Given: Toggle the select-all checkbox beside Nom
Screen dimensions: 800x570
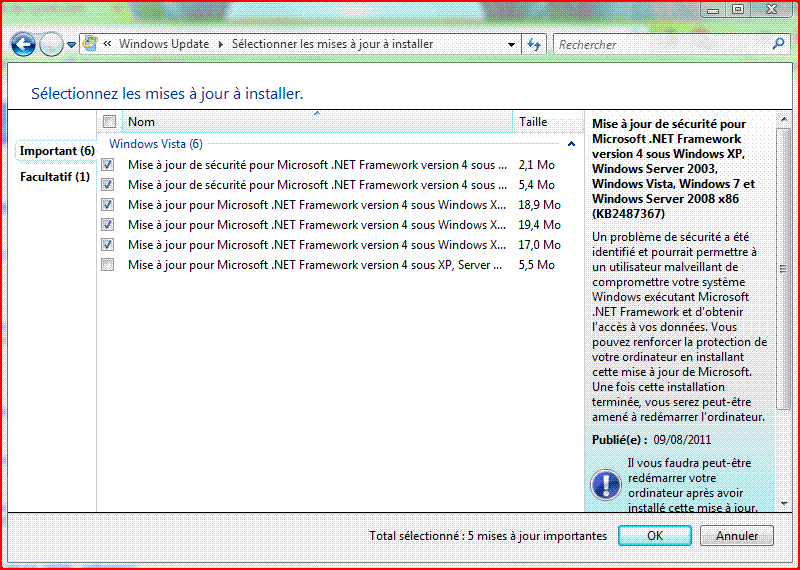Looking at the screenshot, I should [109, 121].
